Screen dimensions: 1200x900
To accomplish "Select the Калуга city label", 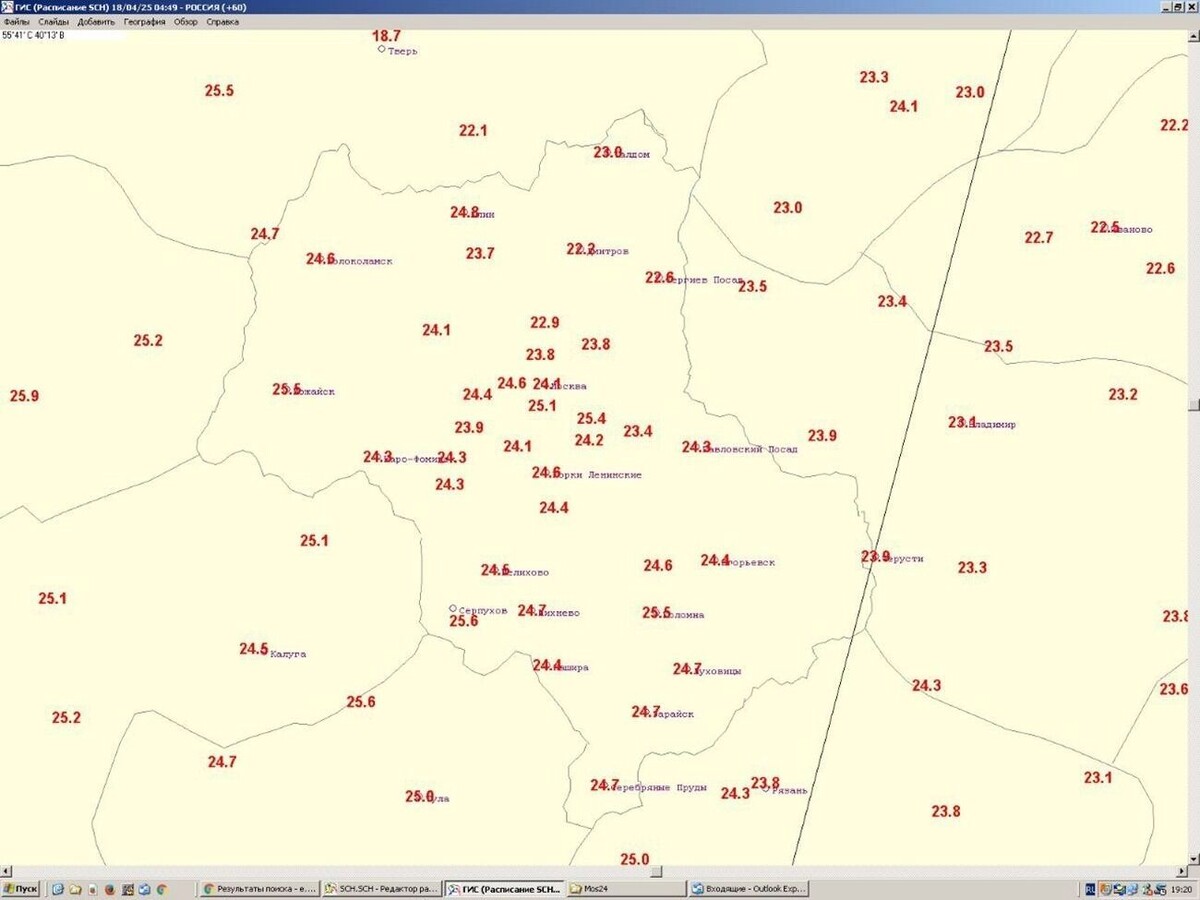I will point(288,654).
